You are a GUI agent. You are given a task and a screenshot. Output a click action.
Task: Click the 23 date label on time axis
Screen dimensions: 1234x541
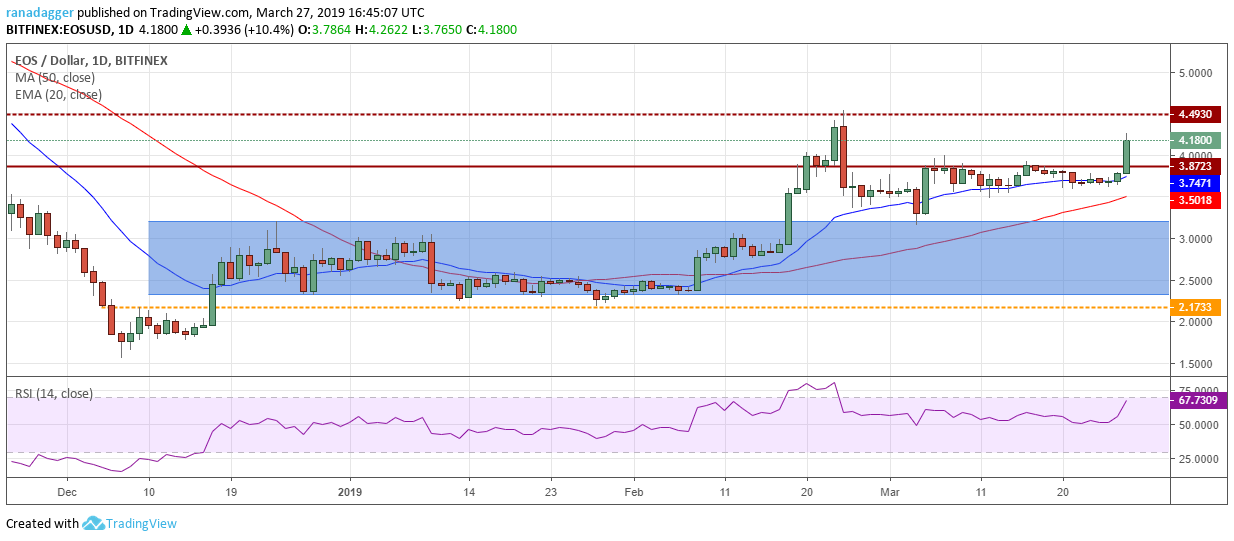click(x=550, y=492)
